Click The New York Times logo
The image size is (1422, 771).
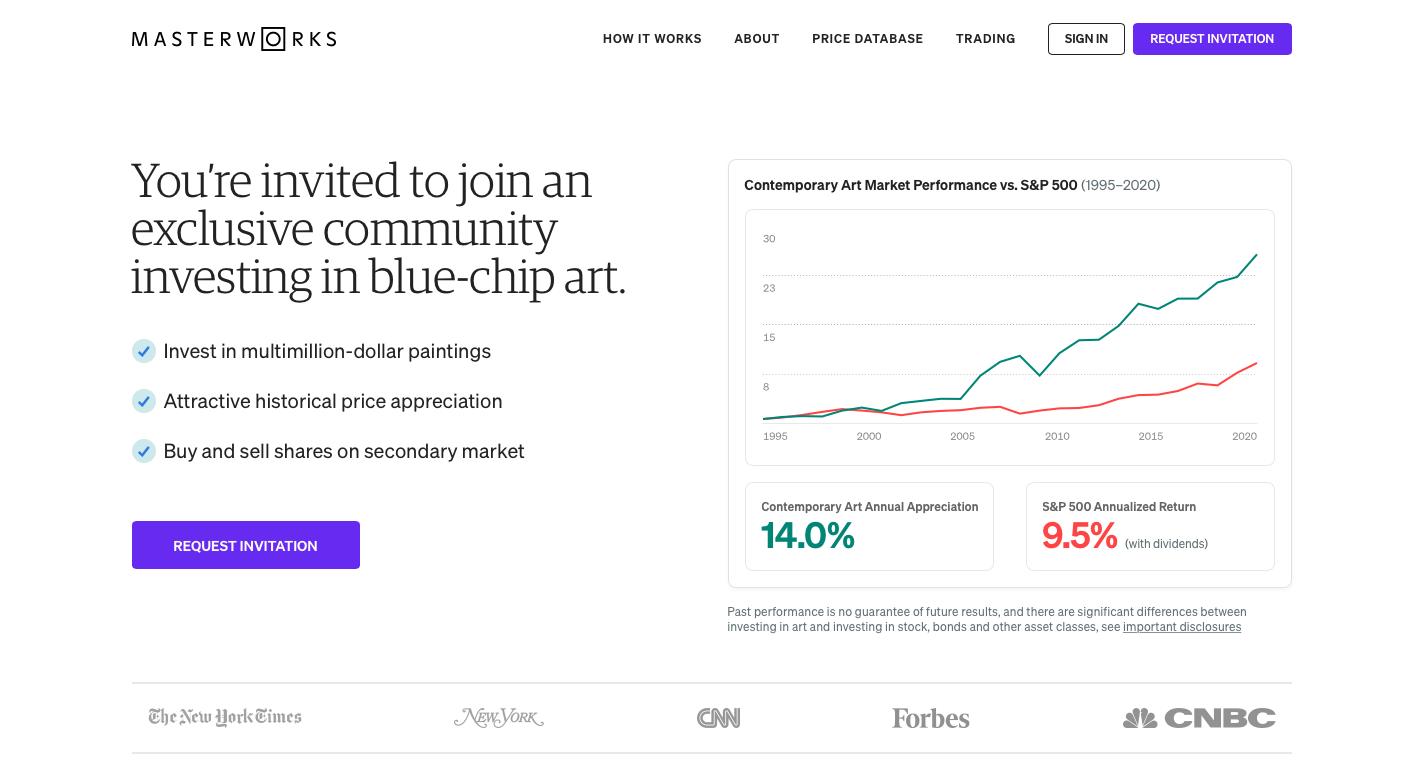click(x=225, y=717)
